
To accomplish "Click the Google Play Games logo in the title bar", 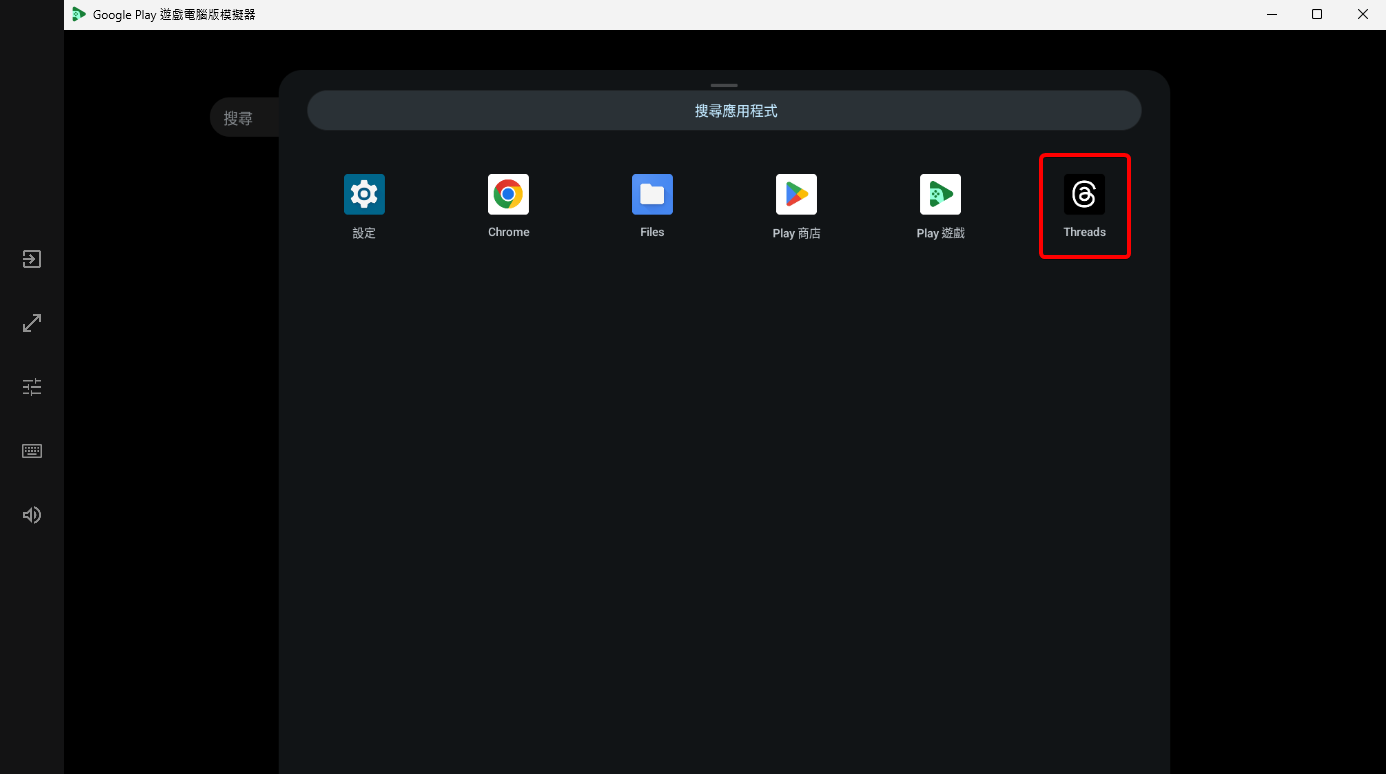I will [x=79, y=14].
